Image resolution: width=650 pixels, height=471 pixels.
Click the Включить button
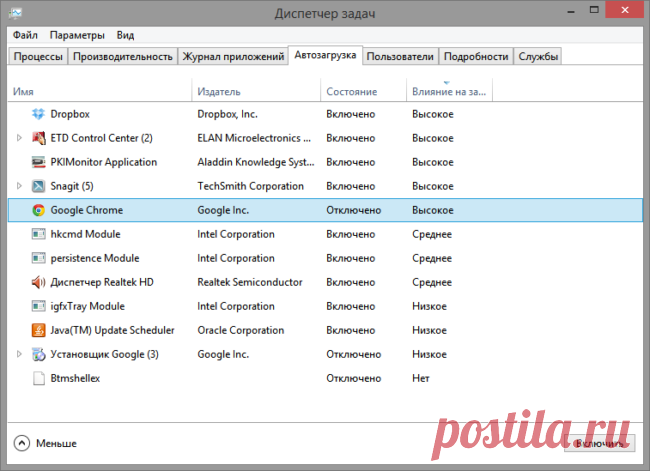(599, 444)
